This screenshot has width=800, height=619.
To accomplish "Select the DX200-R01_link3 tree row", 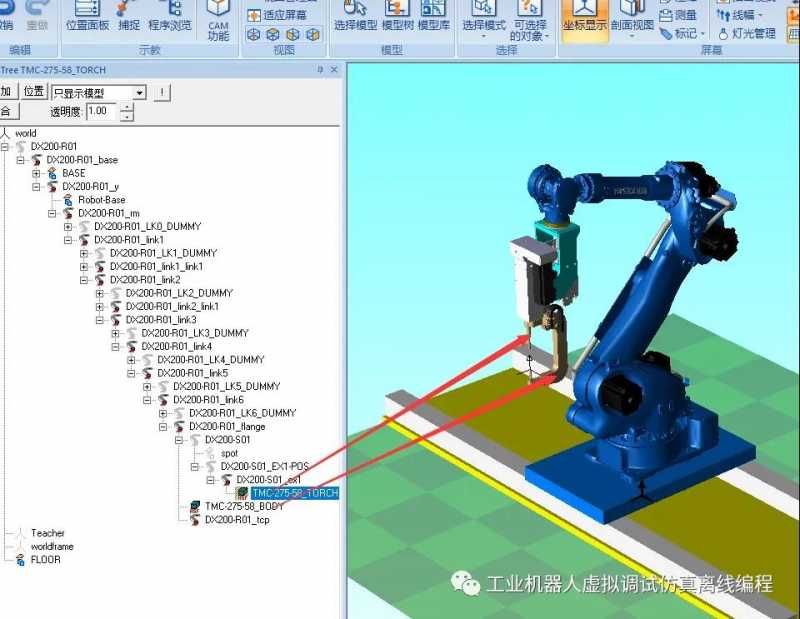I will (x=161, y=319).
